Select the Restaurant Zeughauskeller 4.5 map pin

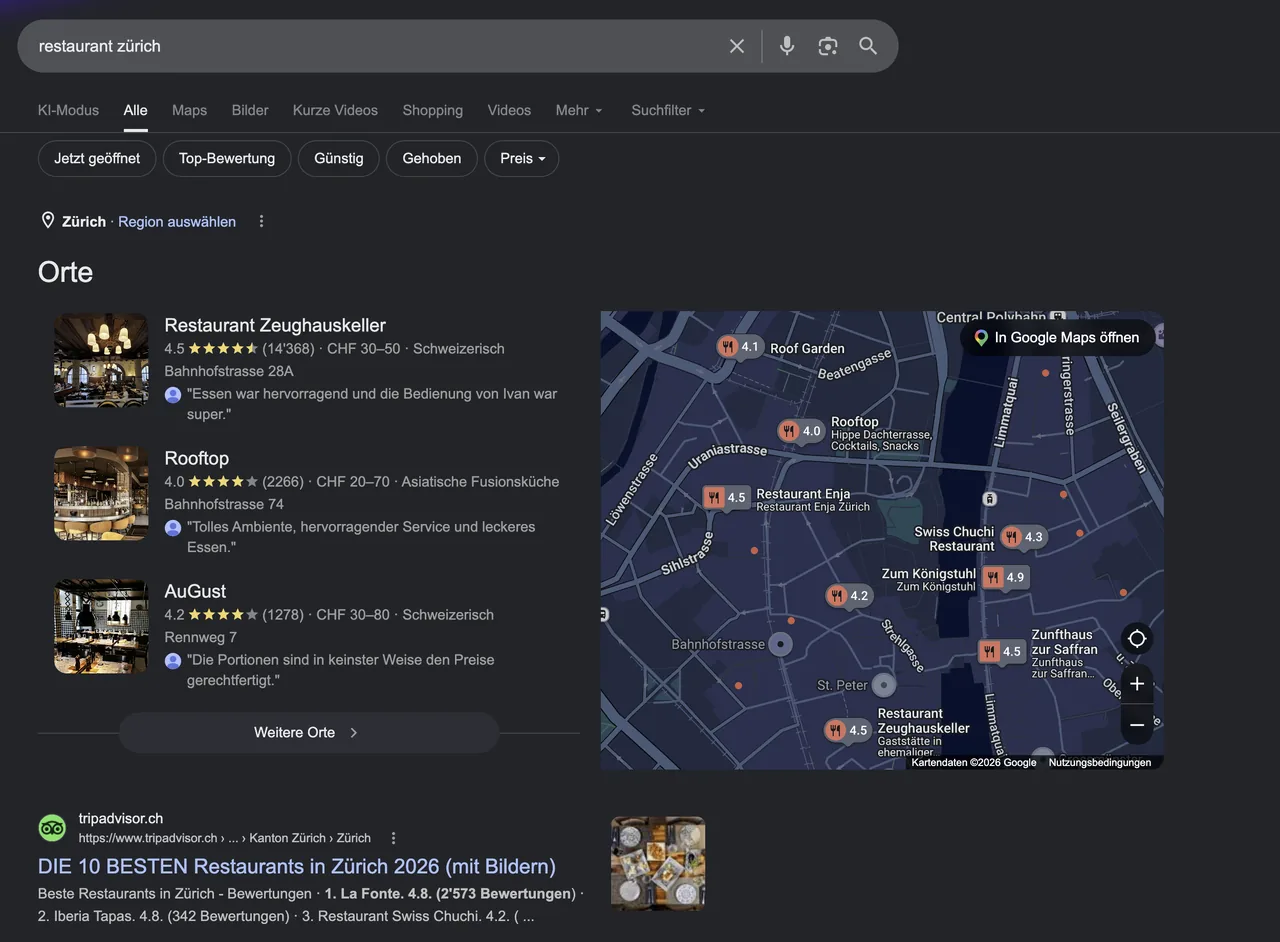tap(847, 730)
